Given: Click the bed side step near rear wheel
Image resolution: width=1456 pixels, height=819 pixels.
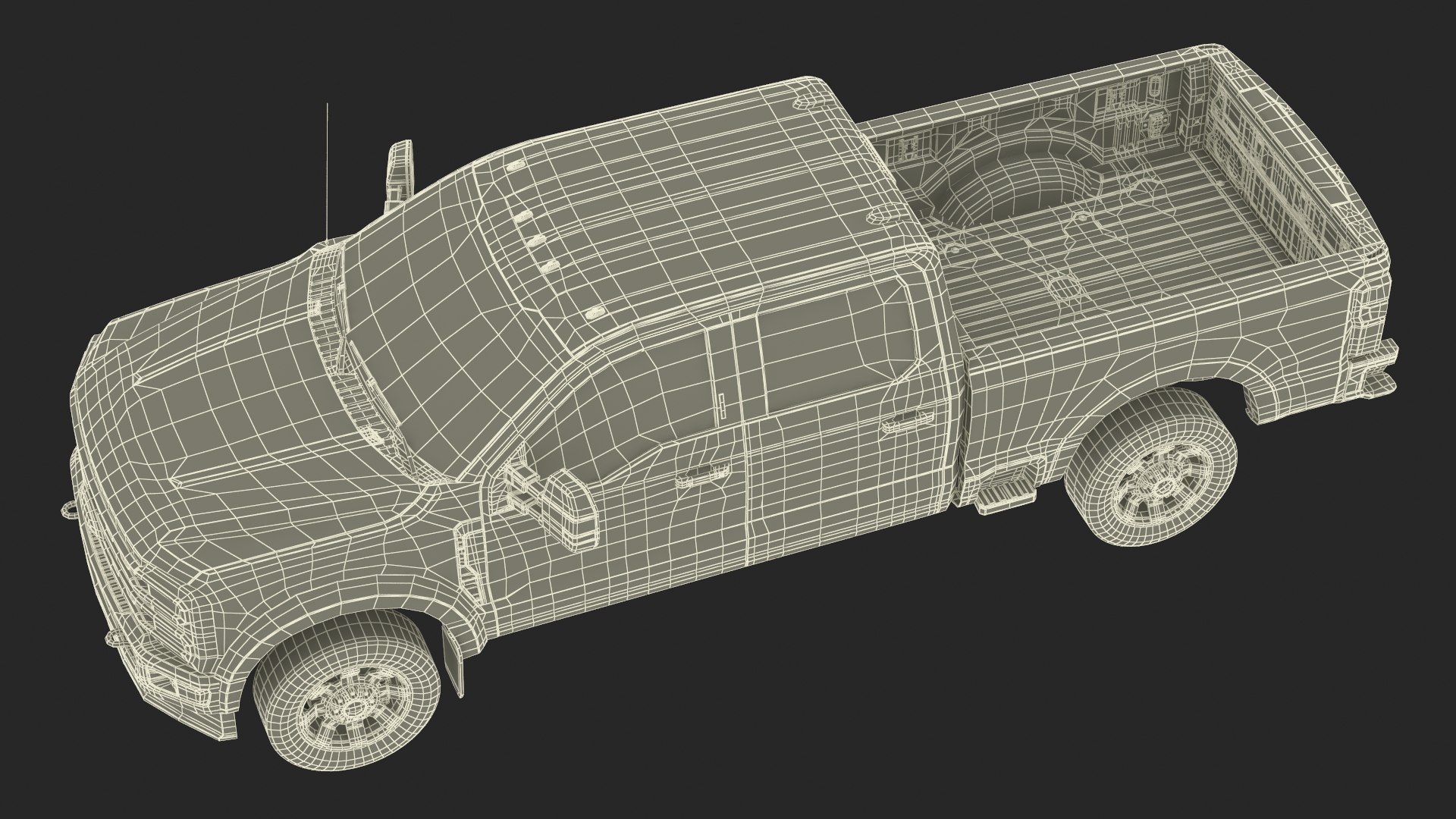Looking at the screenshot, I should pos(1006,496).
